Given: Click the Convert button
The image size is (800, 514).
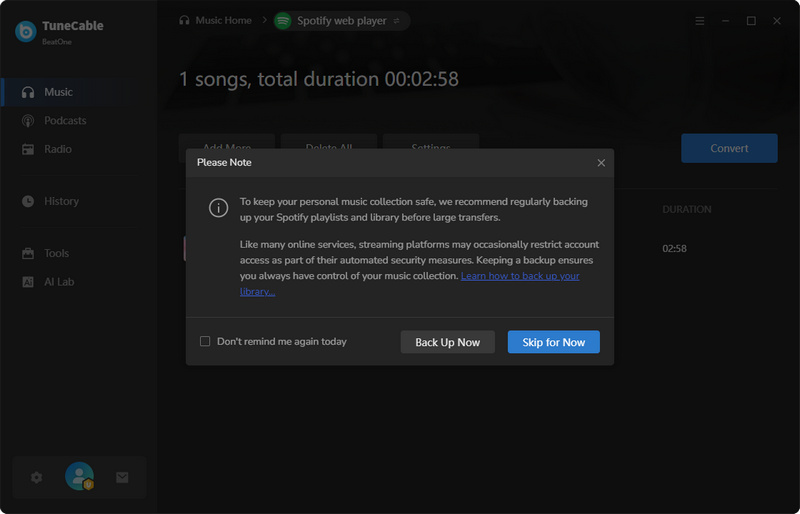Looking at the screenshot, I should [729, 148].
